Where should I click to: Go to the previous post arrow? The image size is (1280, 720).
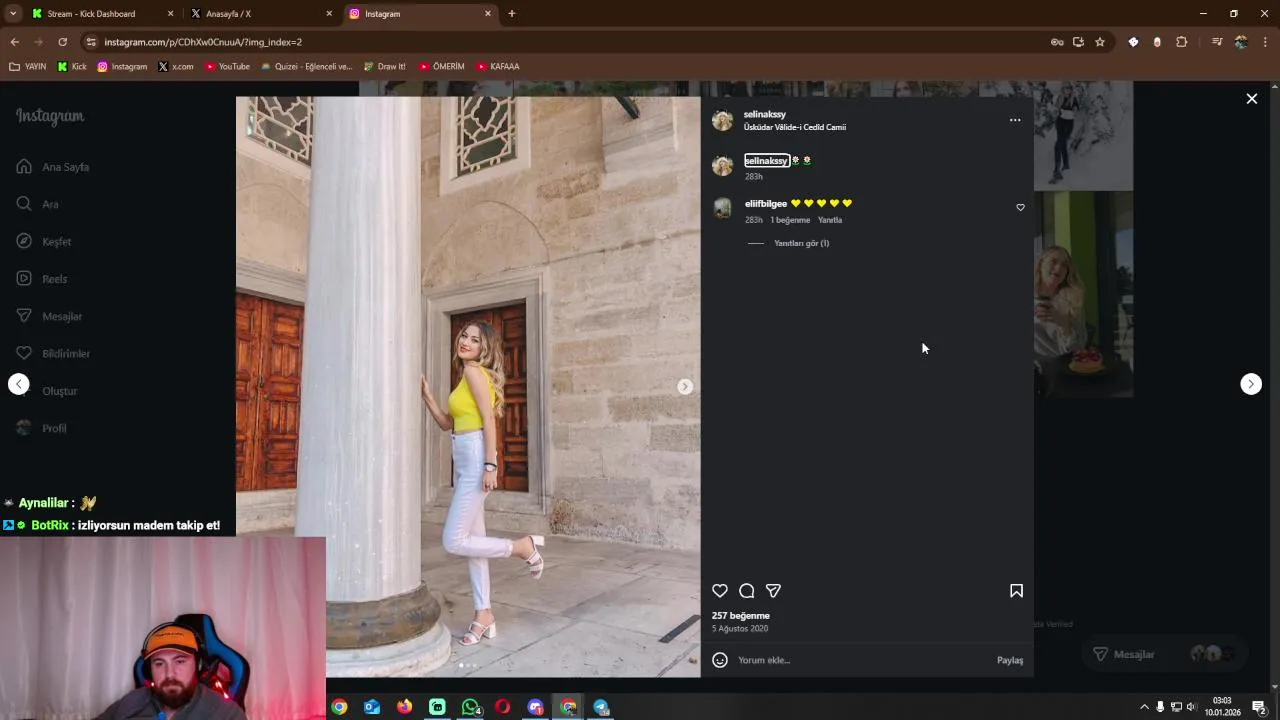pyautogui.click(x=19, y=384)
